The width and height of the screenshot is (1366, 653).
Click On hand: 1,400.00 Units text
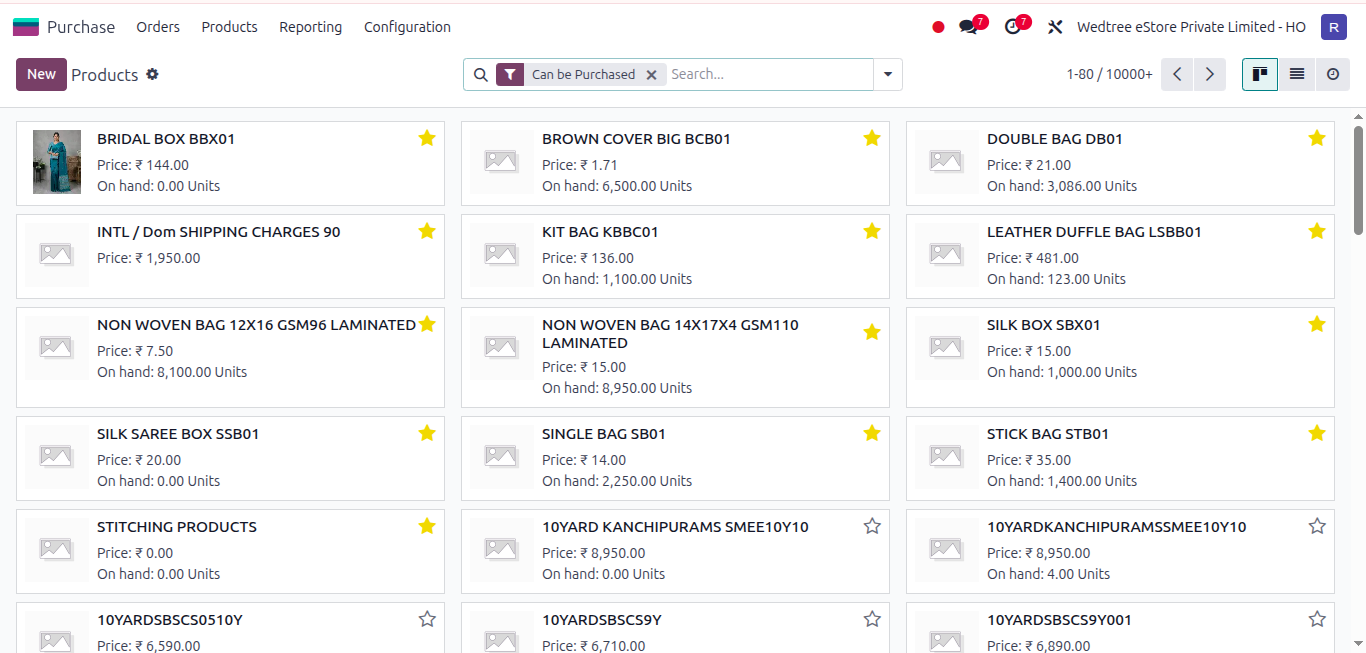point(1062,481)
